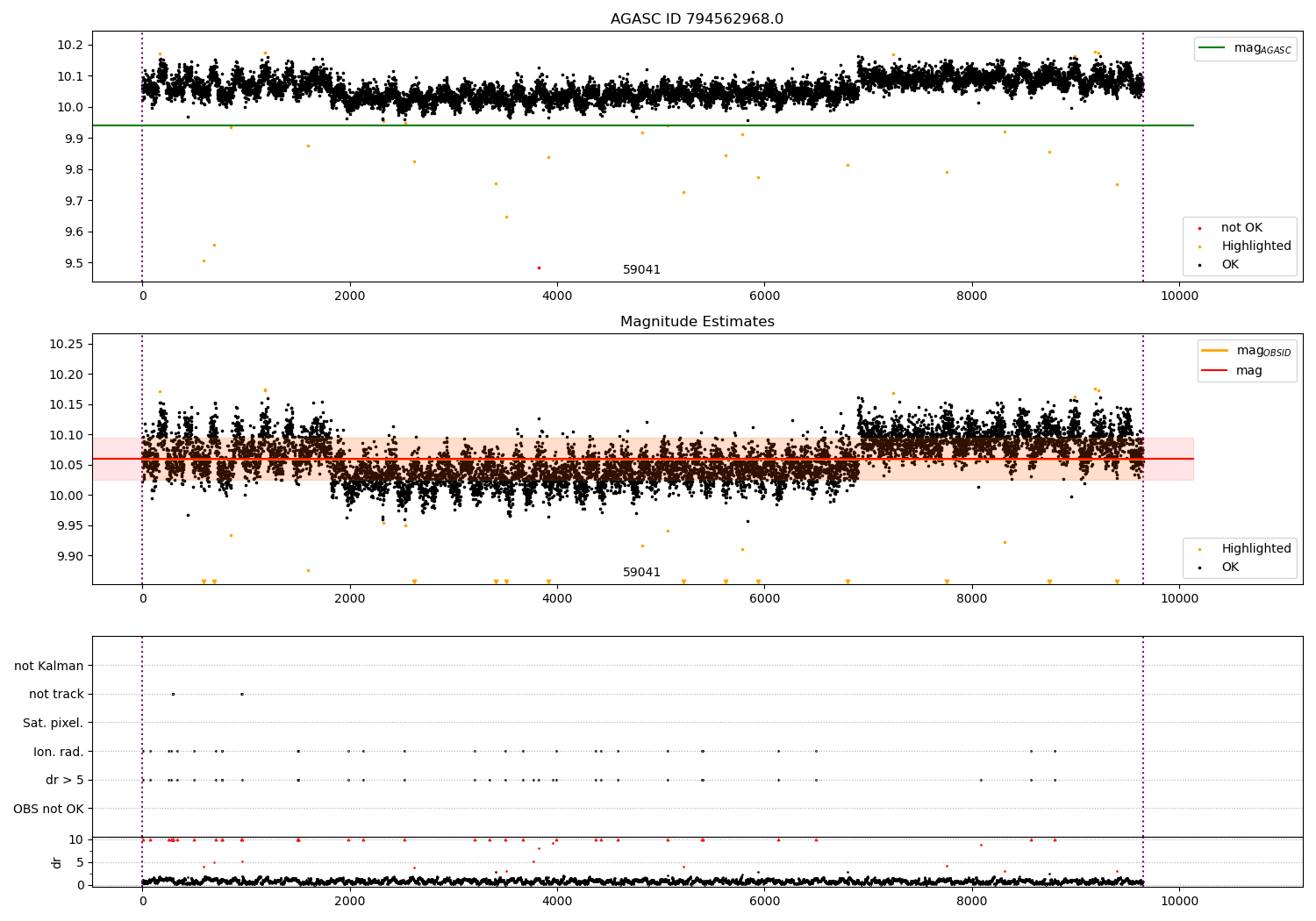The height and width of the screenshot is (921, 1316).
Task: Click the 9.5 y-tick label in top plot
Action: point(75,263)
